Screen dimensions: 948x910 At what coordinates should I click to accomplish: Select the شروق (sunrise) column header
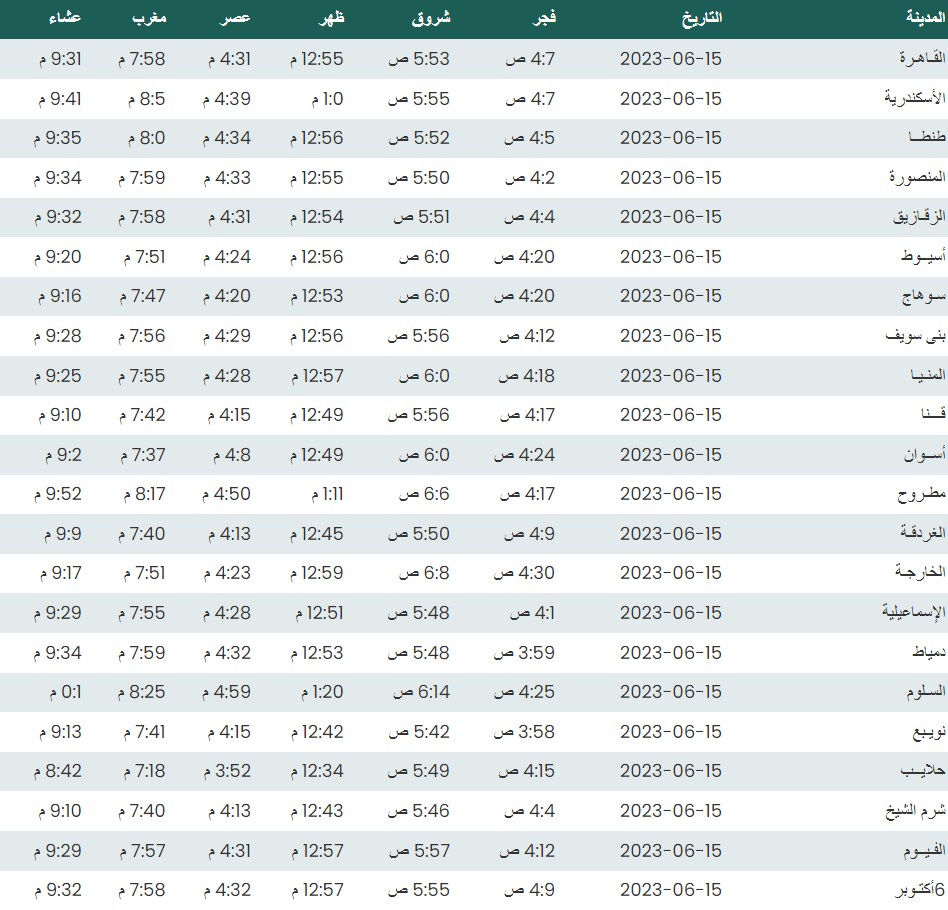point(431,18)
